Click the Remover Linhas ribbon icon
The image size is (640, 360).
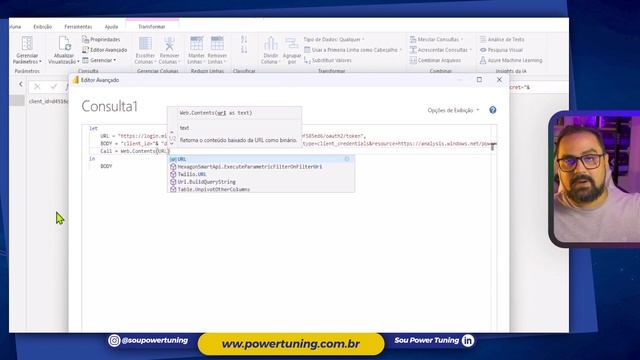coord(217,44)
